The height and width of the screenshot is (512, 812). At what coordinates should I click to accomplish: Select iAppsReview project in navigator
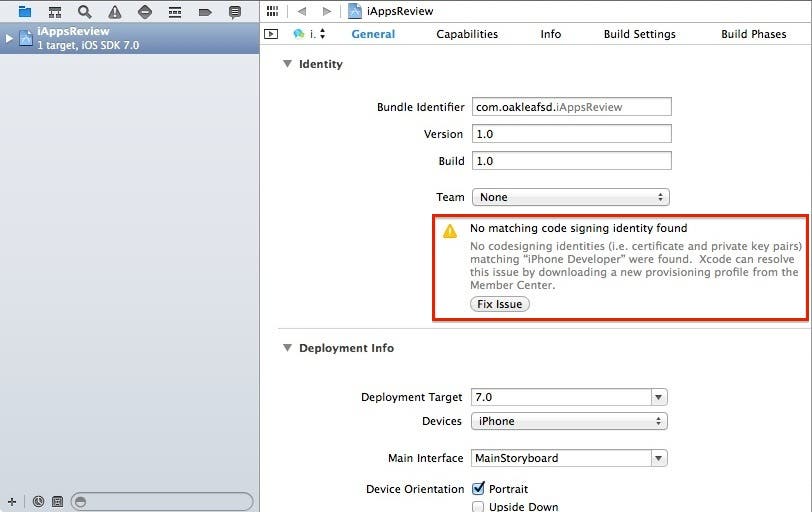click(129, 38)
